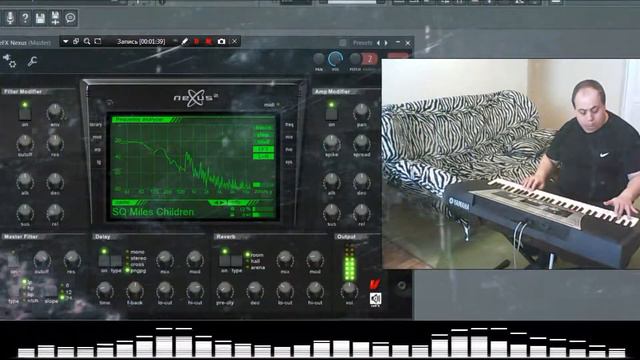Toggle the Master Filter on button
This screenshot has height=360, width=640.
pos(13,261)
